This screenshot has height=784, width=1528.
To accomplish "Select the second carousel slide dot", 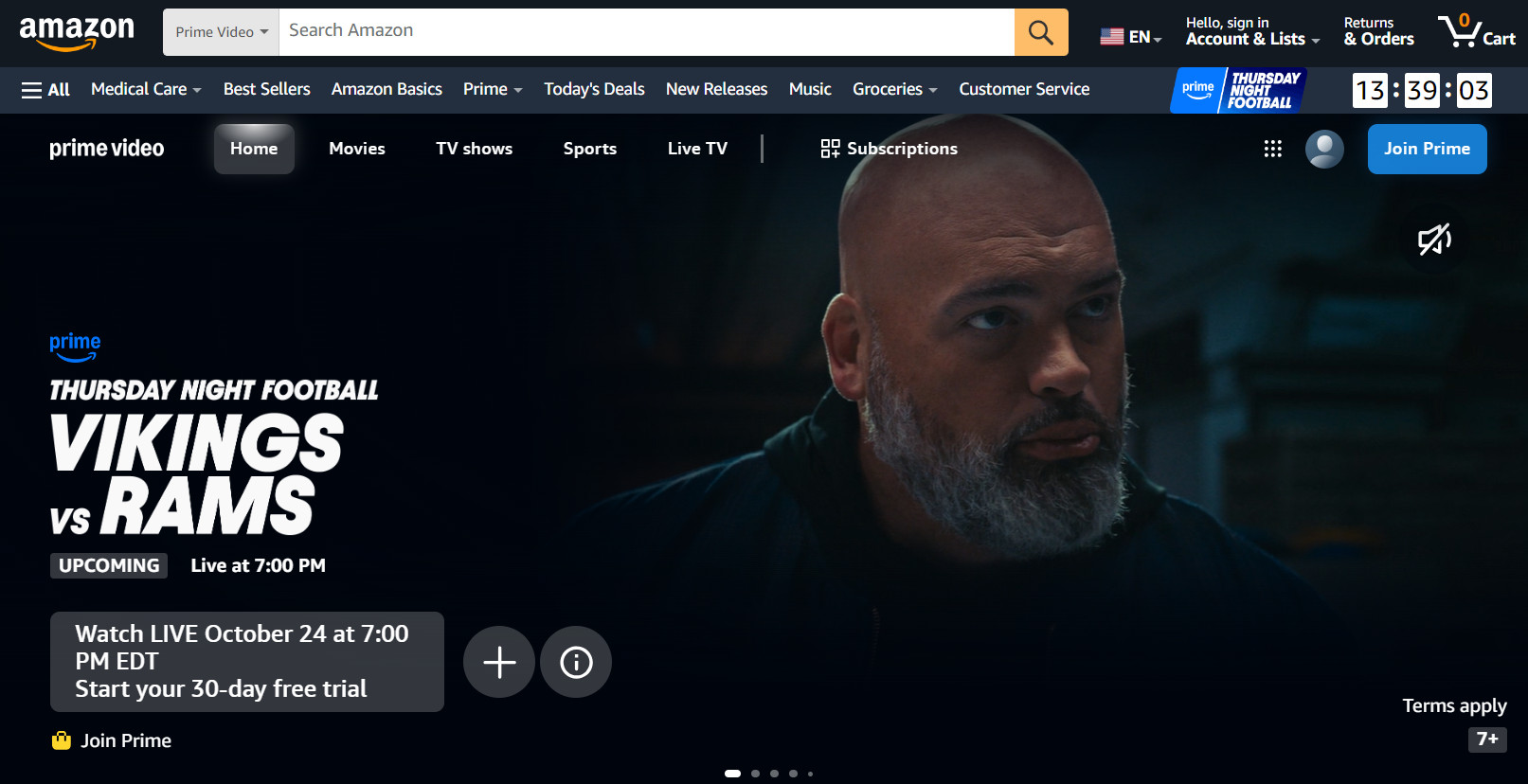I will (x=755, y=774).
